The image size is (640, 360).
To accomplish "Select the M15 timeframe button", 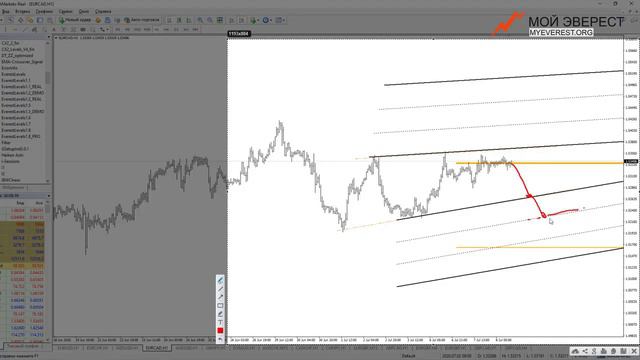I will click(x=137, y=29).
